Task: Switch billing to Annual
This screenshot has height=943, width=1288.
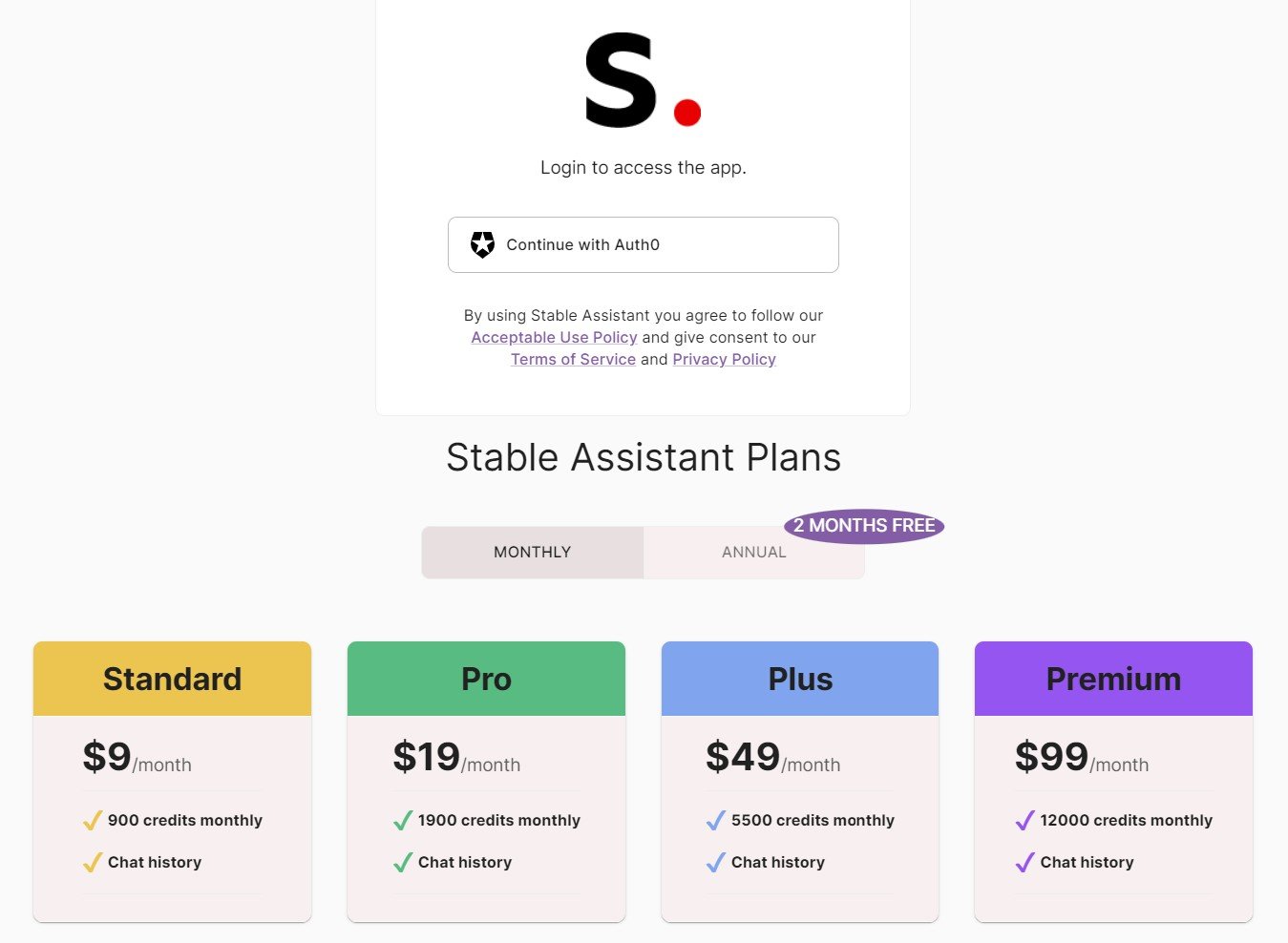Action: 753,553
